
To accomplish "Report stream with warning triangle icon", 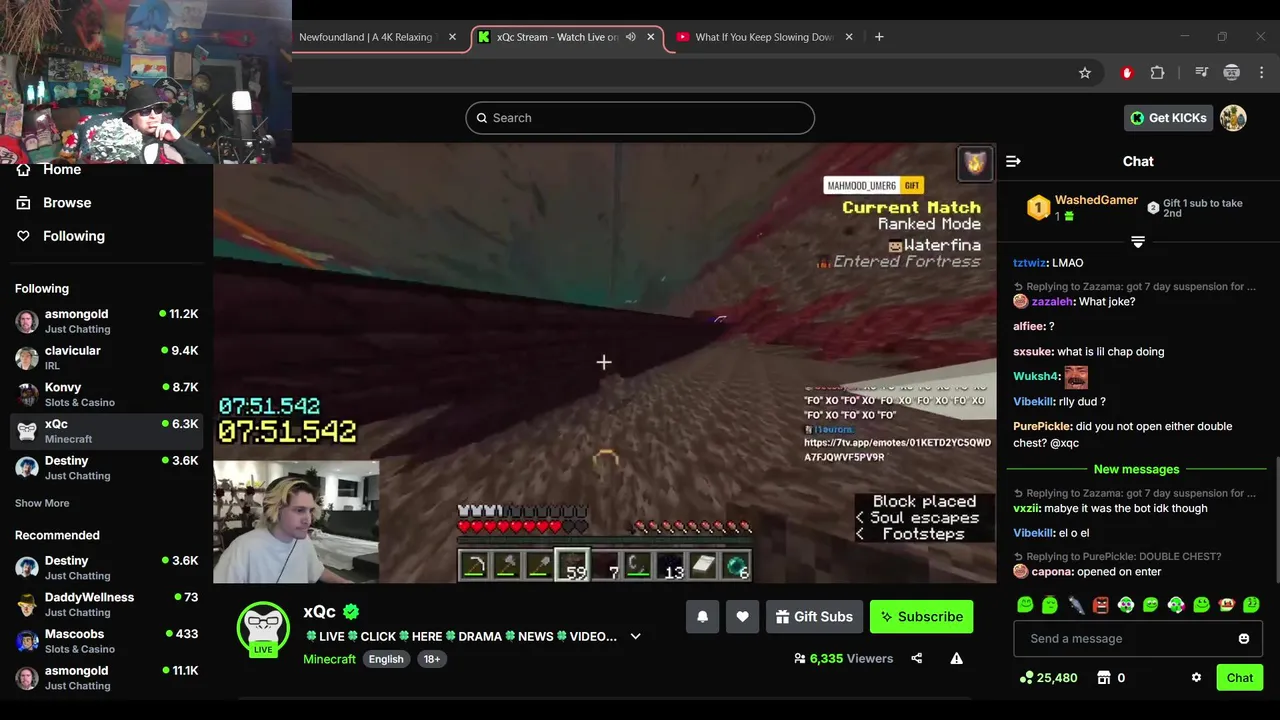I will 956,658.
